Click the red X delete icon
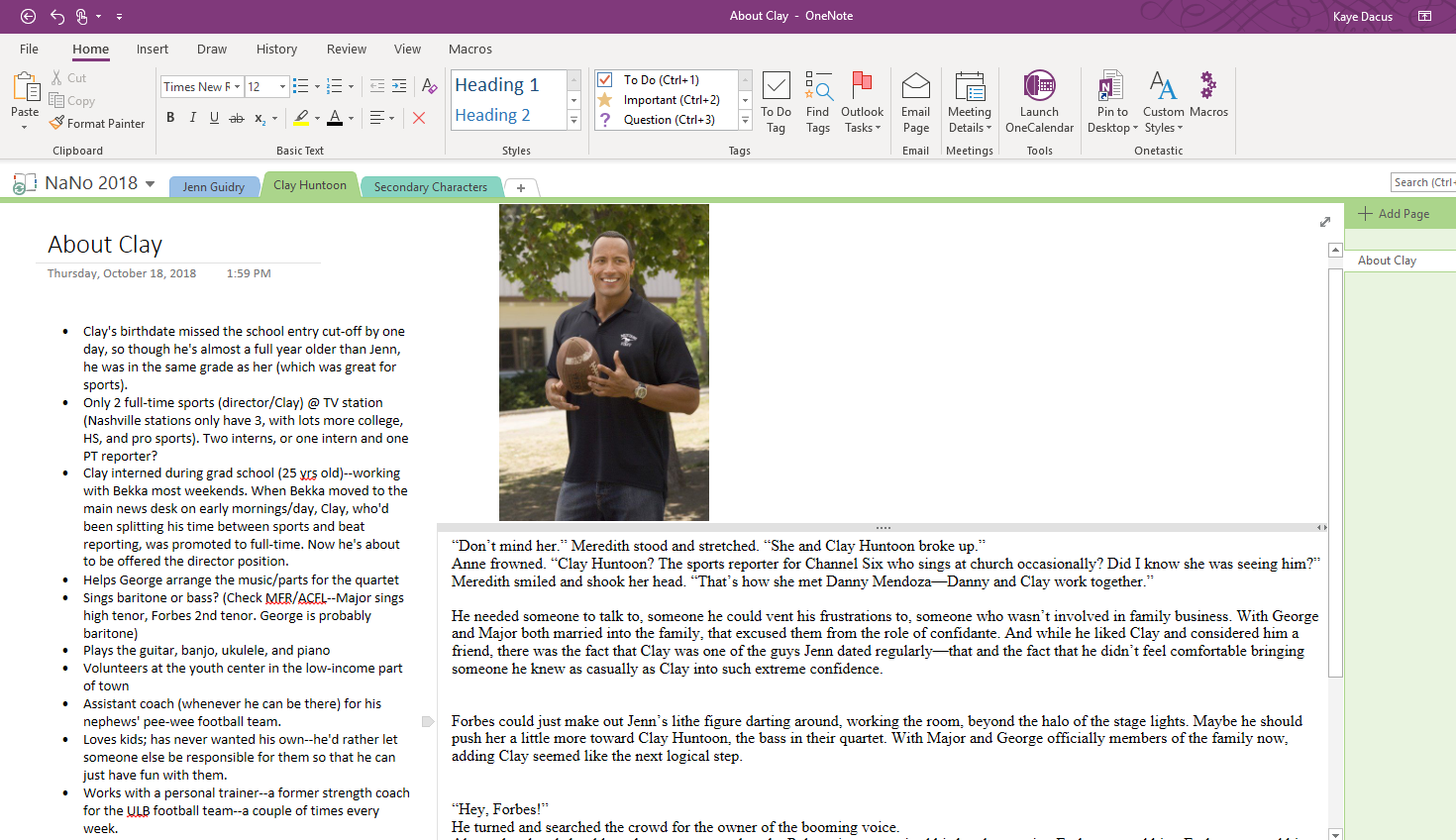The height and width of the screenshot is (840, 1456). (419, 118)
